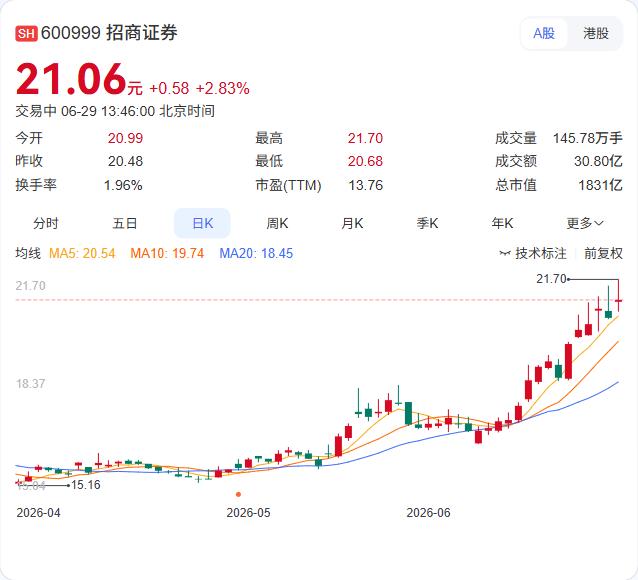Click 昨收 value 20.48
The width and height of the screenshot is (638, 580).
(x=125, y=162)
